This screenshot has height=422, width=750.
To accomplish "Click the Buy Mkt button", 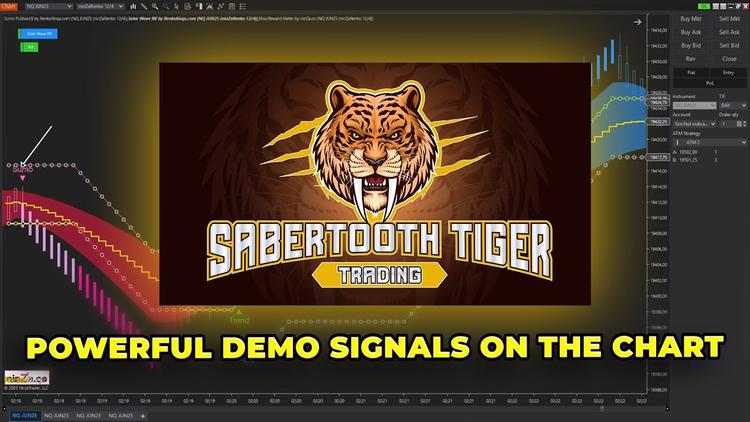I will (691, 19).
